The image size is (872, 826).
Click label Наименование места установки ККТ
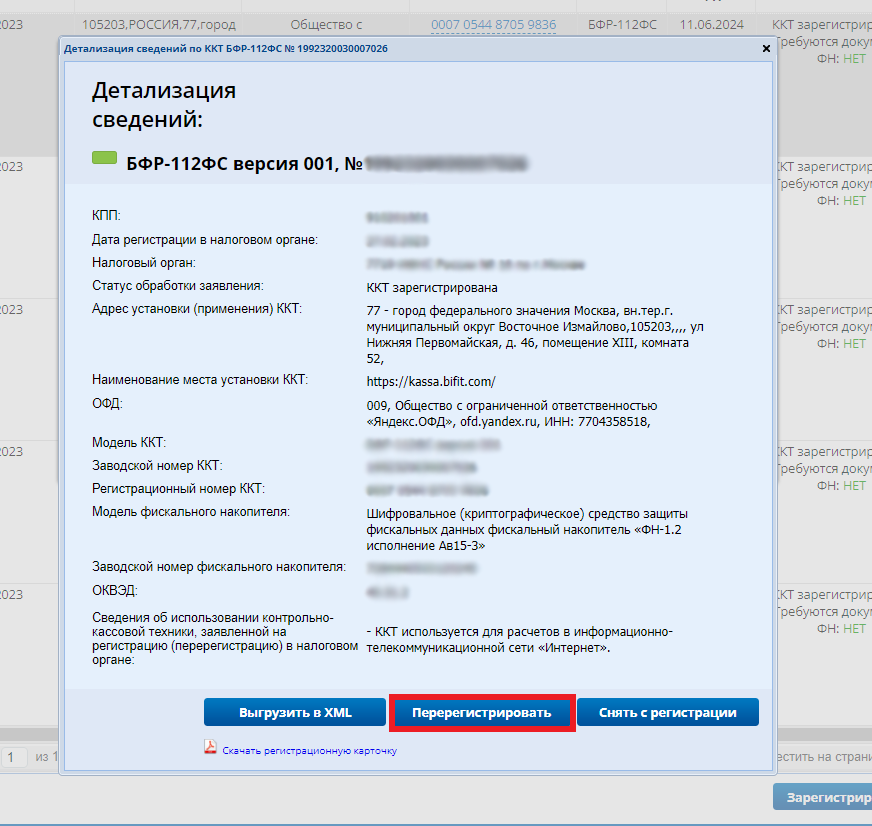point(200,379)
